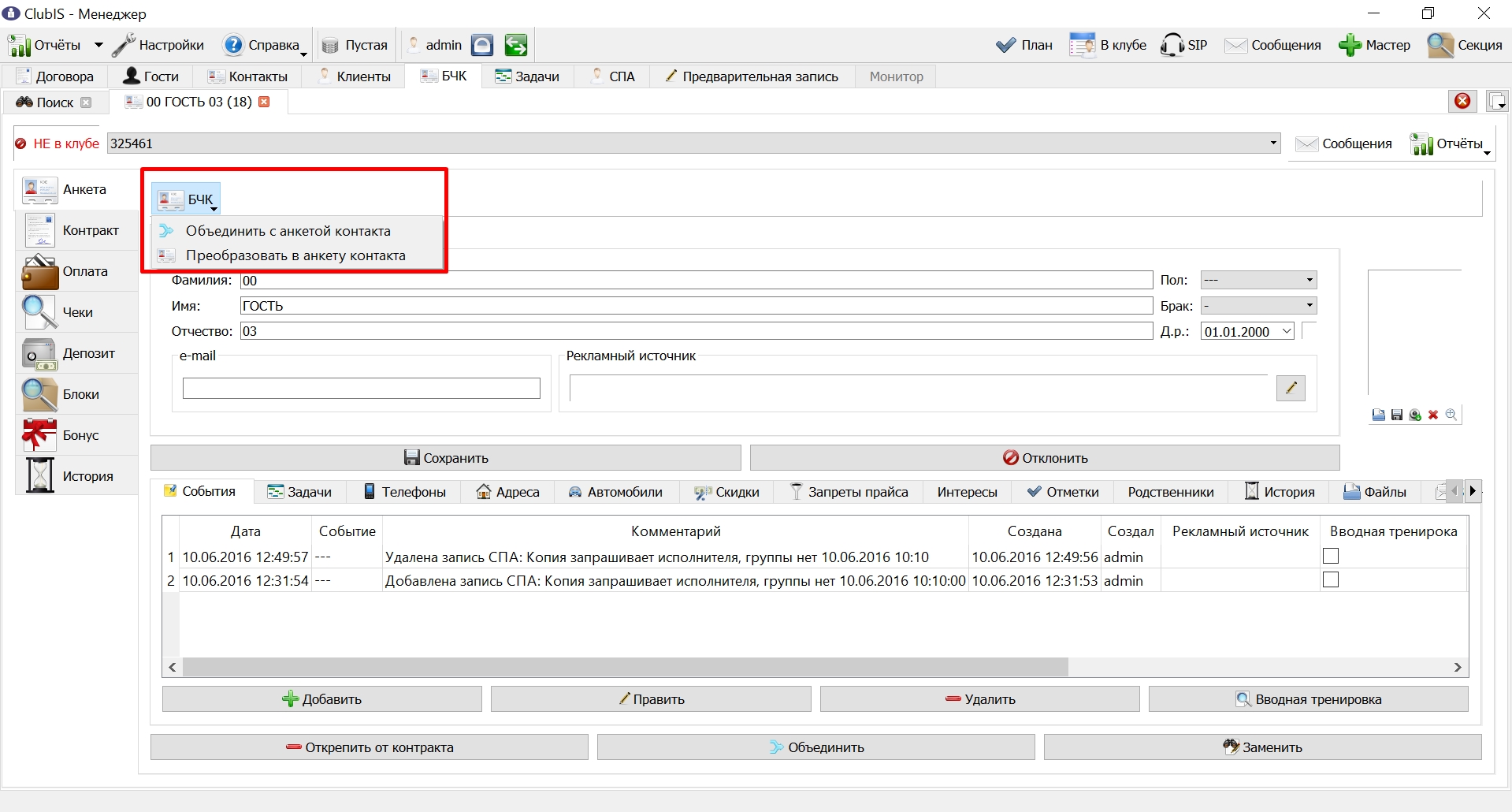This screenshot has width=1512, height=812.
Task: Click the red delete photo icon
Action: pos(1433,415)
